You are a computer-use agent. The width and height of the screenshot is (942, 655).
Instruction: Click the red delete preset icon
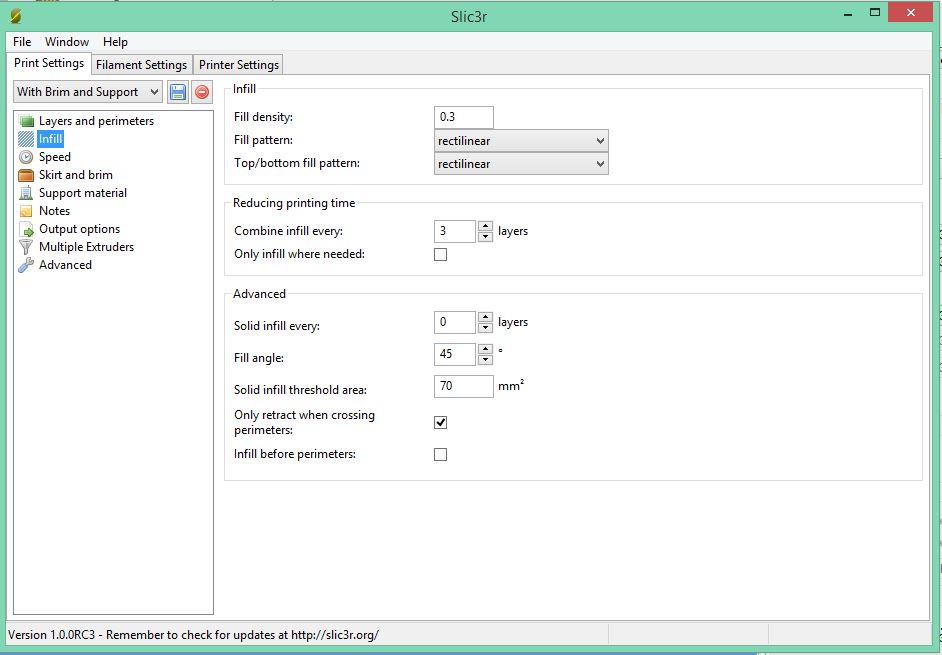(x=202, y=92)
